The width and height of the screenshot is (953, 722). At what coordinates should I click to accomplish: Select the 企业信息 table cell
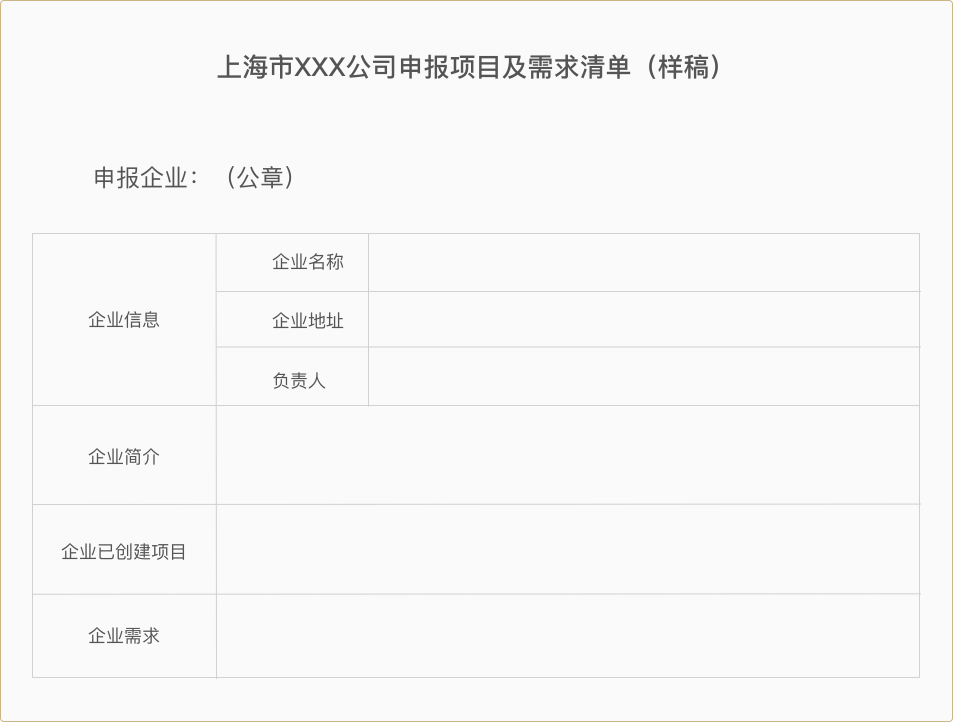124,320
